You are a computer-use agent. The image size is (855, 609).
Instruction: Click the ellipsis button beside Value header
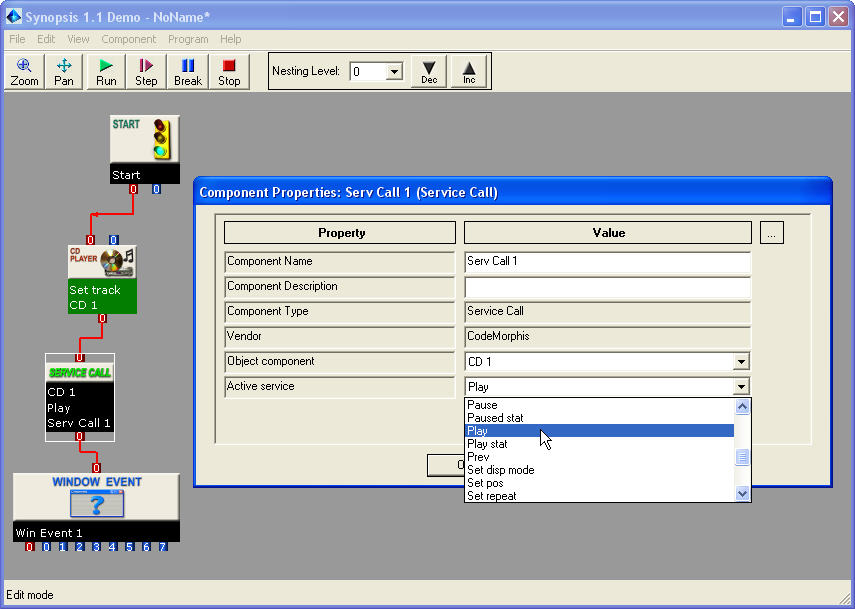(x=772, y=233)
